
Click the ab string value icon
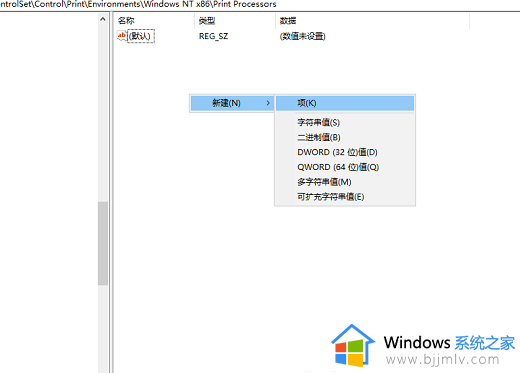pyautogui.click(x=122, y=36)
